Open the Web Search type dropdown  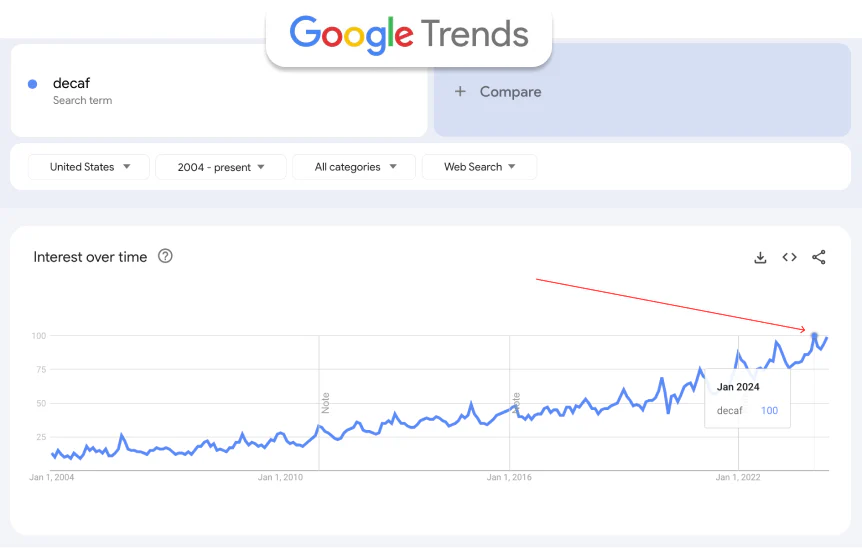[x=479, y=167]
